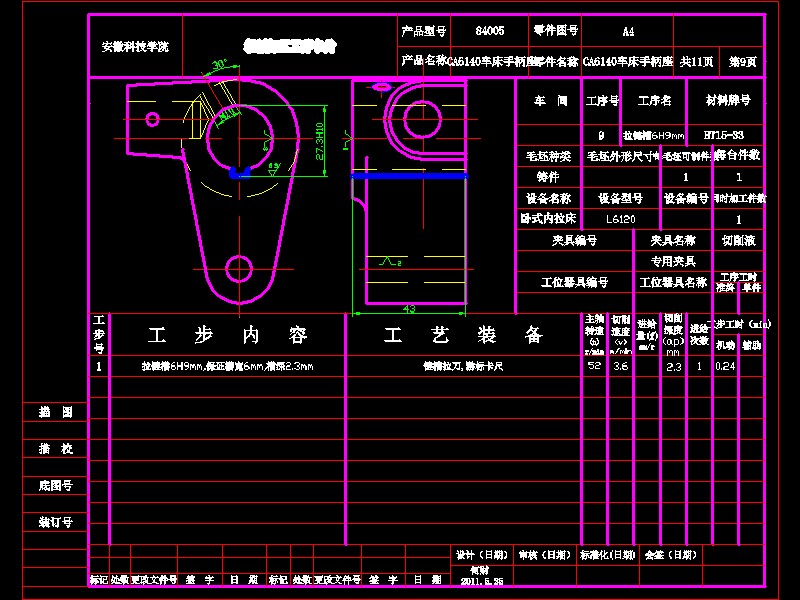Select the 底图号 side label

pos(56,486)
